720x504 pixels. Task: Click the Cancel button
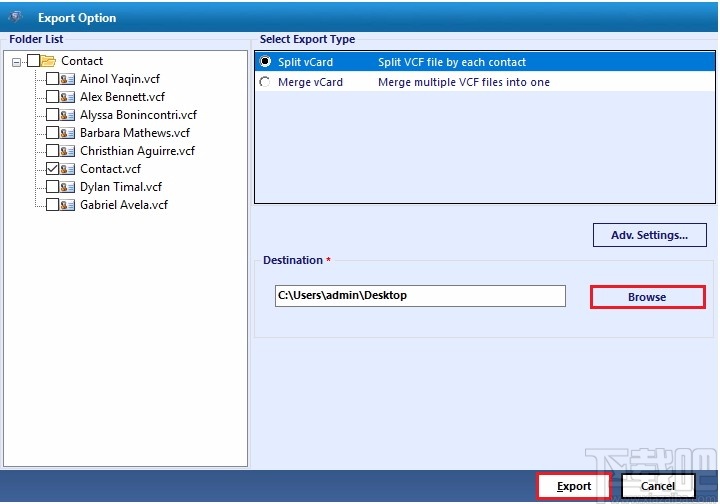click(658, 486)
